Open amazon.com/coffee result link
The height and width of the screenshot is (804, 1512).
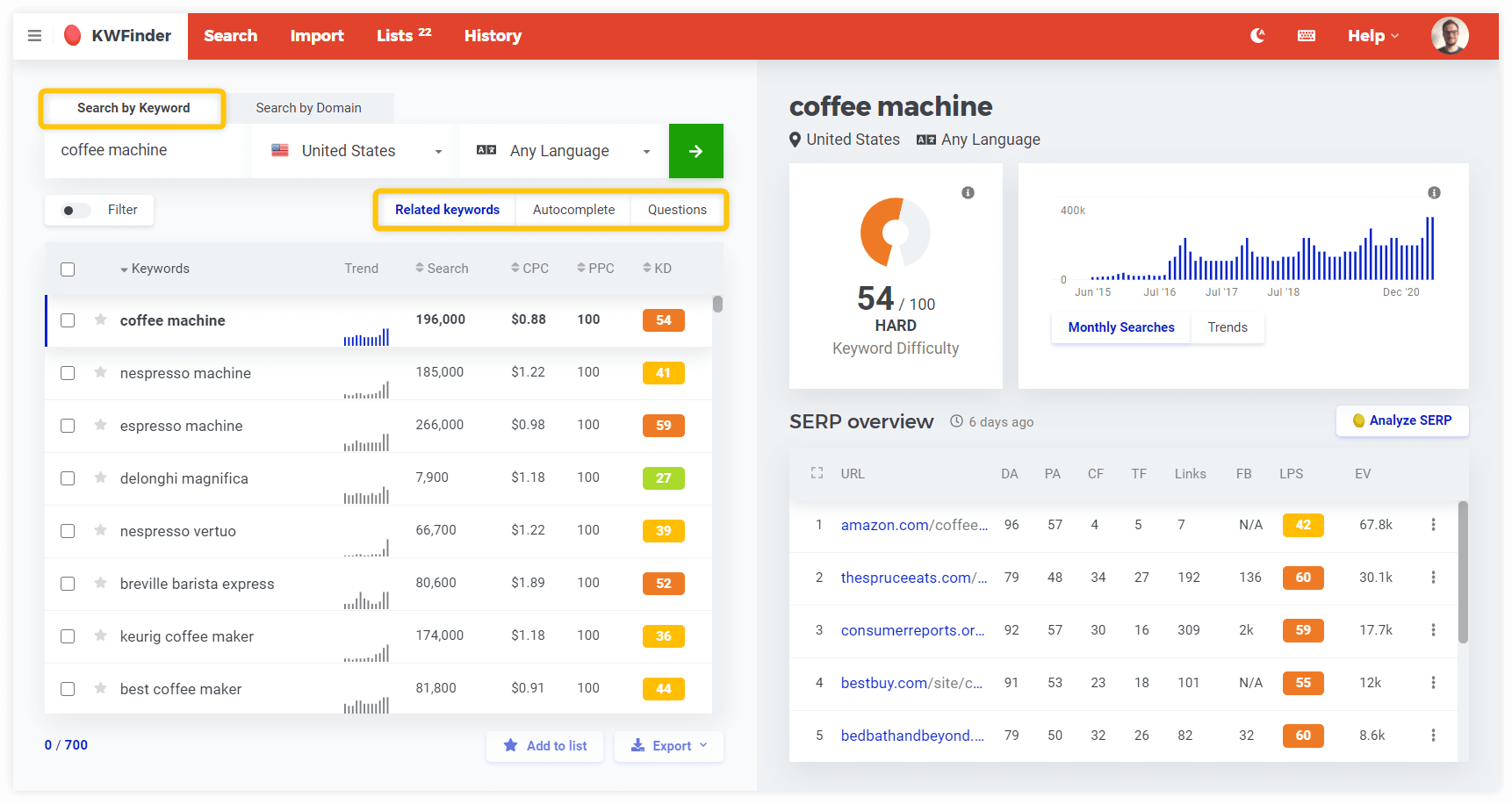click(914, 525)
